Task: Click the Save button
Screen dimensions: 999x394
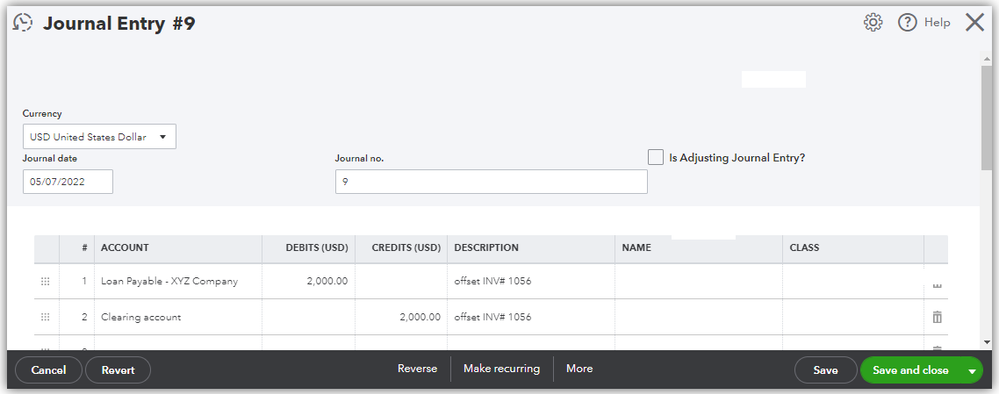Action: [826, 370]
